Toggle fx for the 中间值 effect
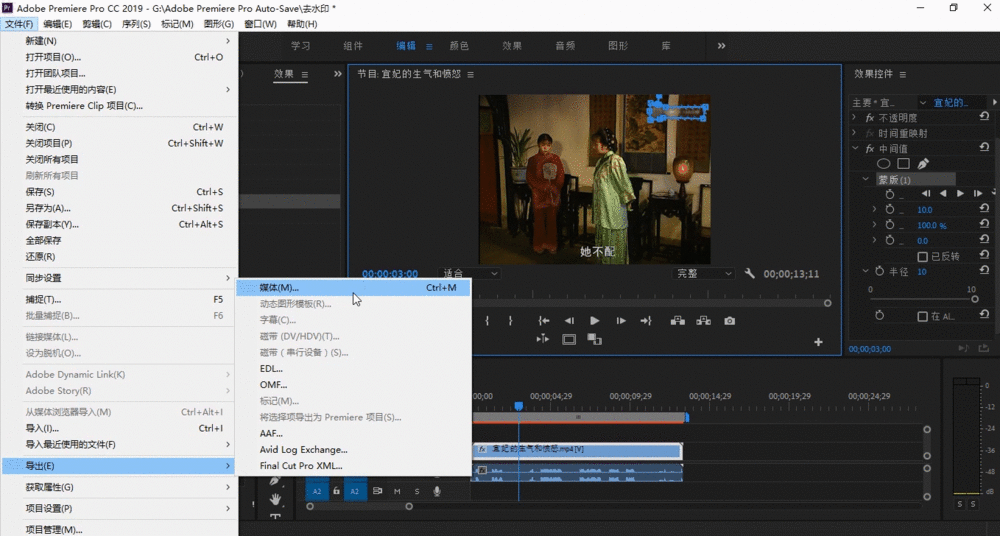 870,149
